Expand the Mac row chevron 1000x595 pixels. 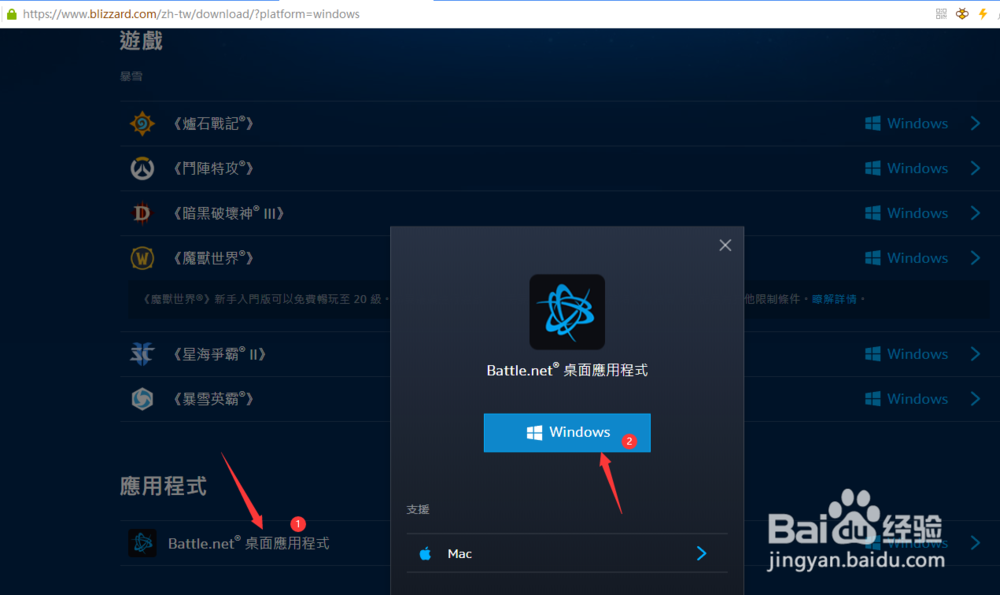[702, 554]
